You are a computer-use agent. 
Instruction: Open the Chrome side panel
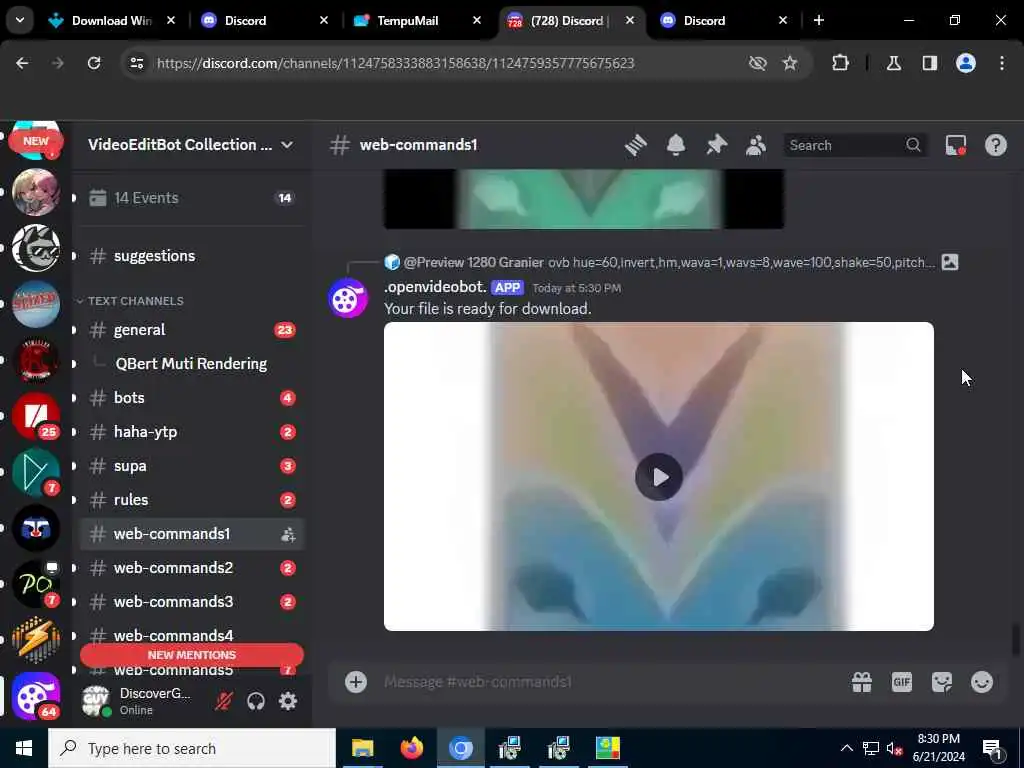click(929, 63)
